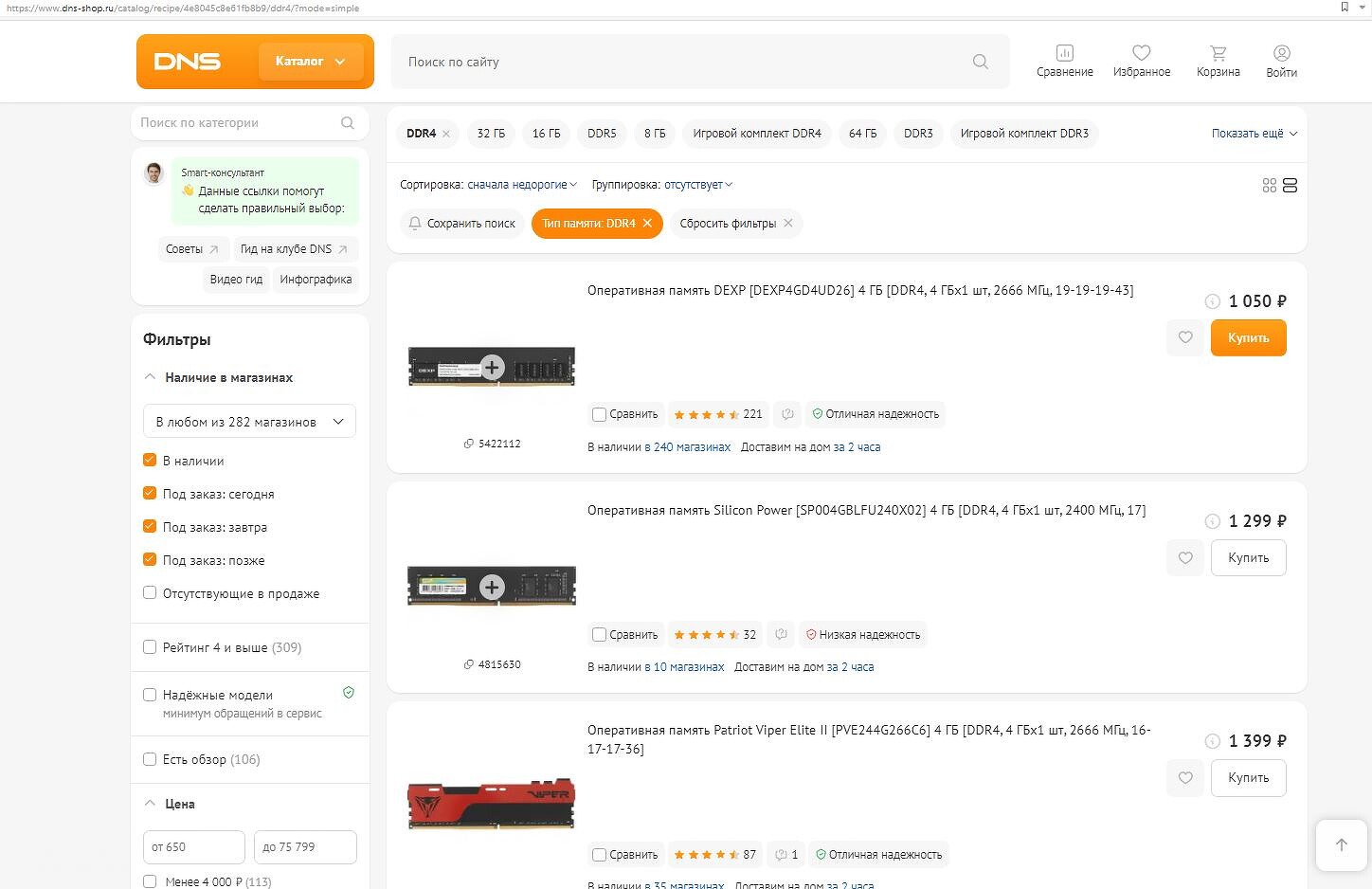Uncheck 'Под заказ: завтра' checkbox

point(150,526)
